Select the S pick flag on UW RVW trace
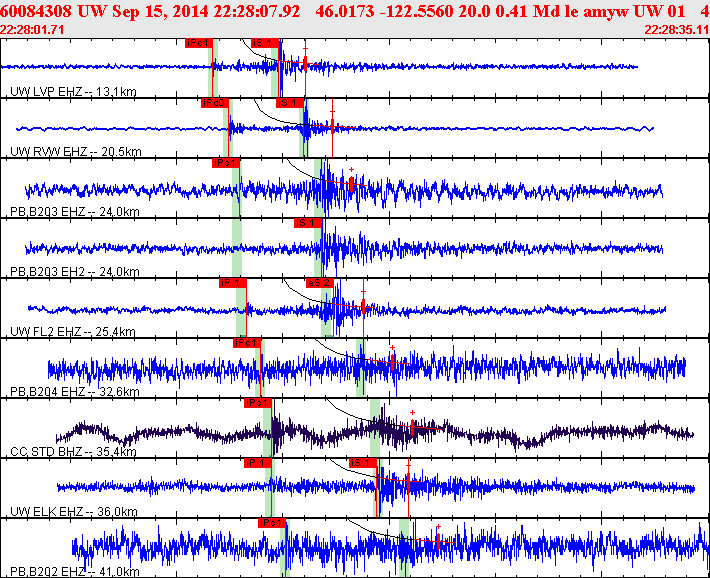This screenshot has width=710, height=578. 289,103
